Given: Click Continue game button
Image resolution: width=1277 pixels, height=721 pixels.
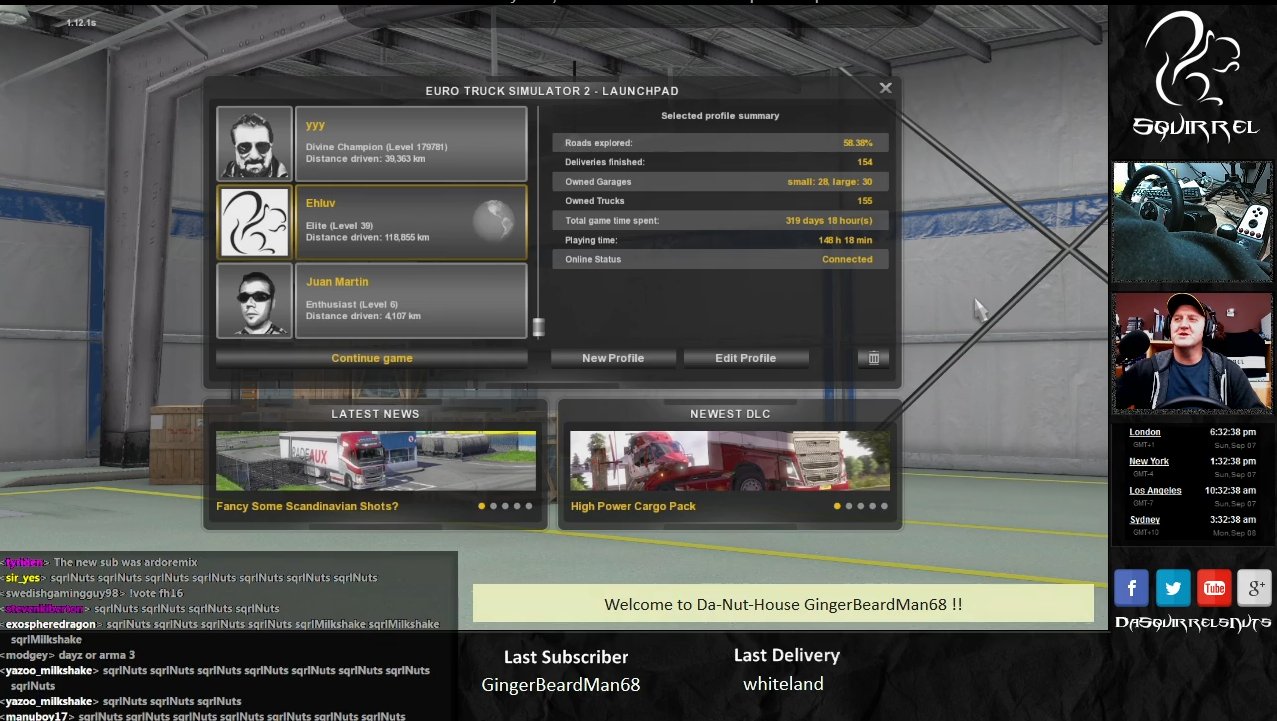Looking at the screenshot, I should click(x=372, y=358).
